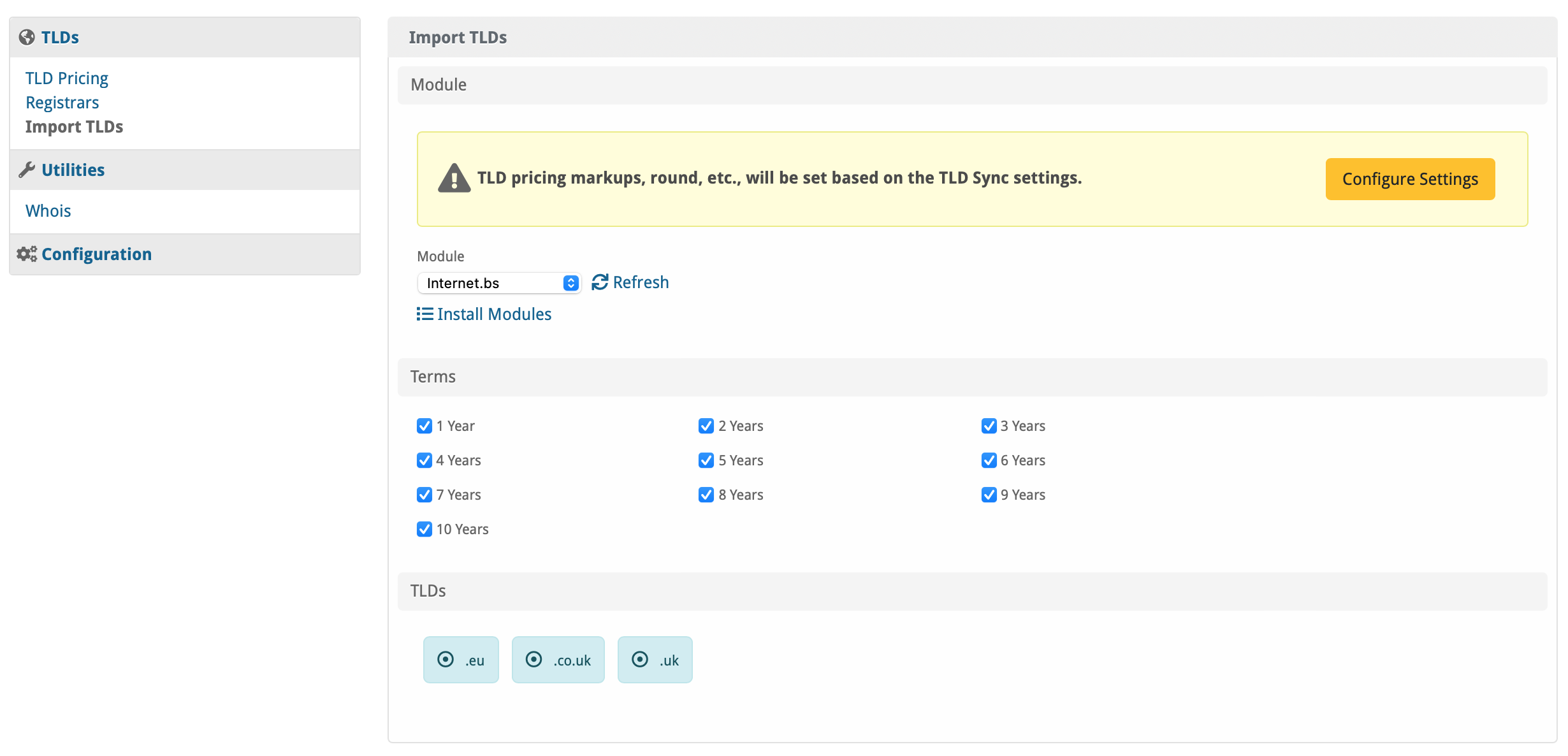Image resolution: width=1568 pixels, height=756 pixels.
Task: Click the globe icon beside TLDs
Action: coord(27,38)
